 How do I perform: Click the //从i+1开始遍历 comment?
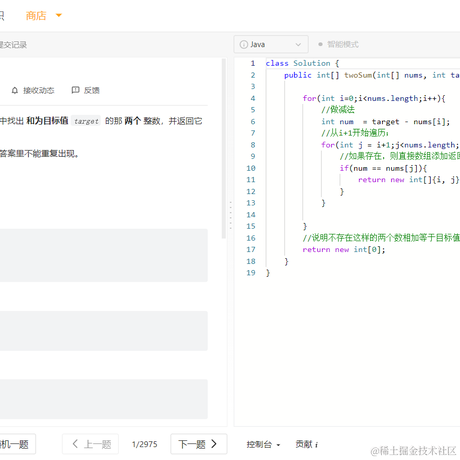coord(355,133)
